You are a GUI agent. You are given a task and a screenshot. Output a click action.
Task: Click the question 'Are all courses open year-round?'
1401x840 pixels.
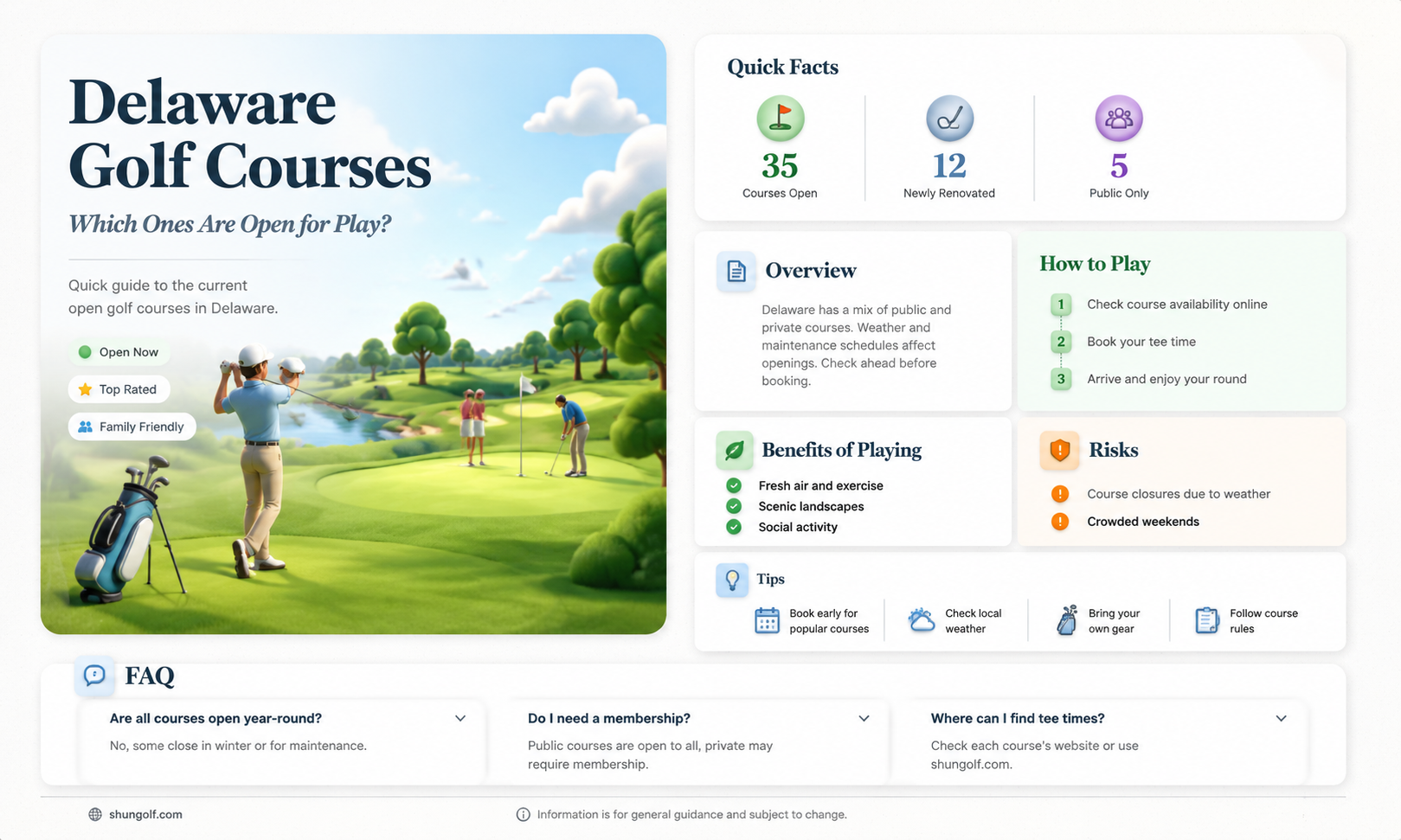point(215,718)
